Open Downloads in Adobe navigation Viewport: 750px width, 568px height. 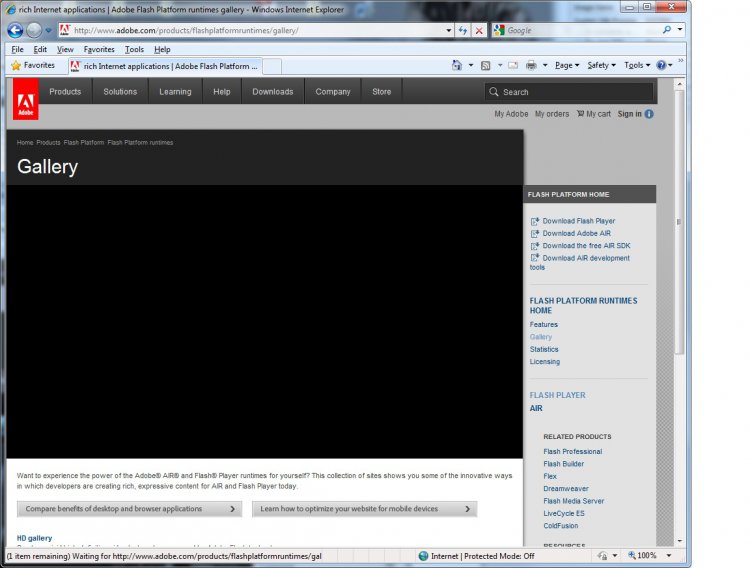click(273, 91)
